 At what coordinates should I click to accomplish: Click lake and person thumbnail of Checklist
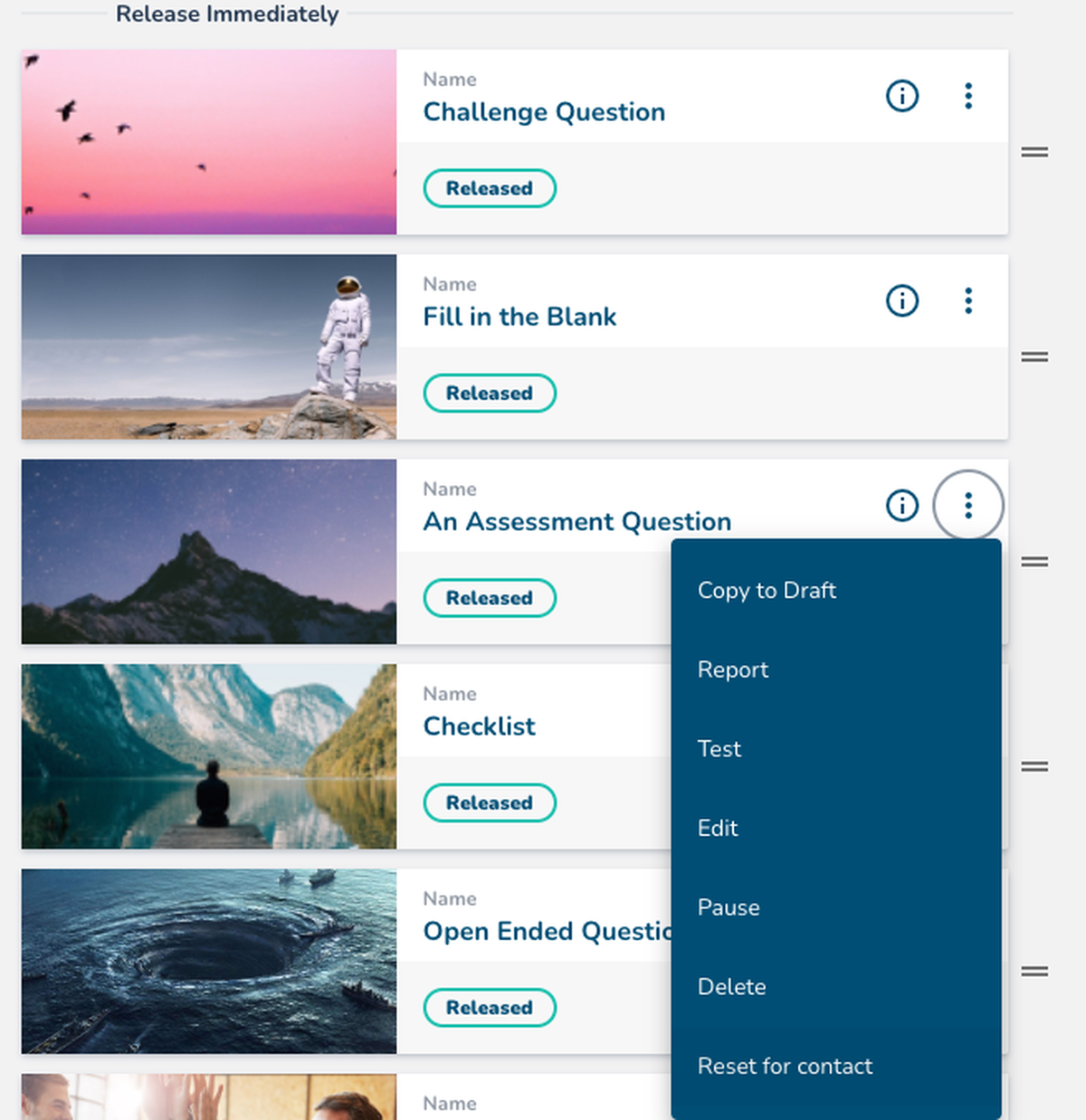(x=209, y=756)
